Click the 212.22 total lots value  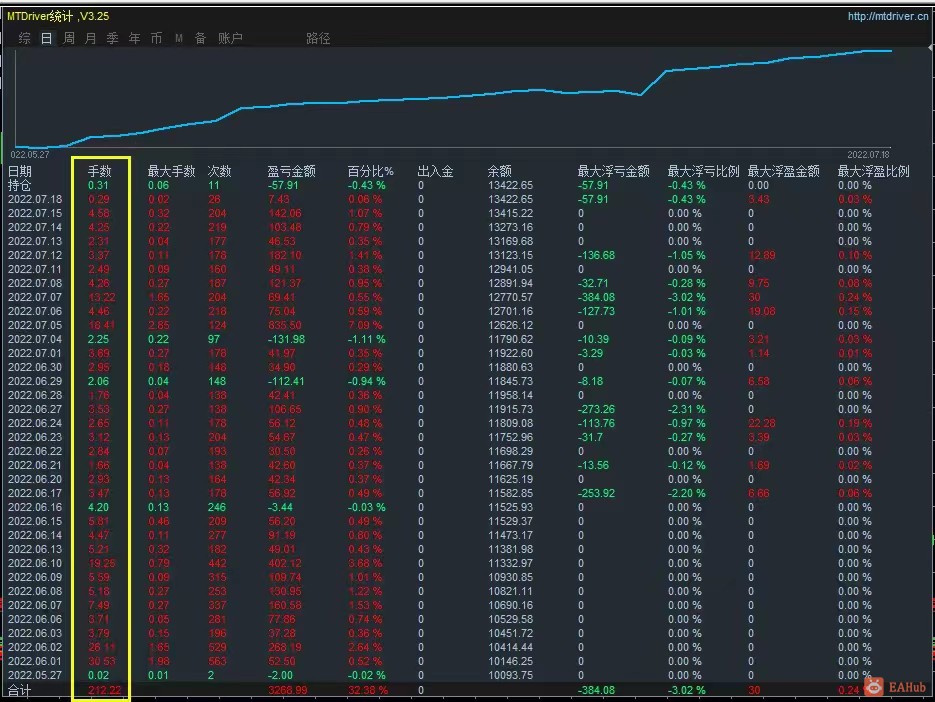105,690
